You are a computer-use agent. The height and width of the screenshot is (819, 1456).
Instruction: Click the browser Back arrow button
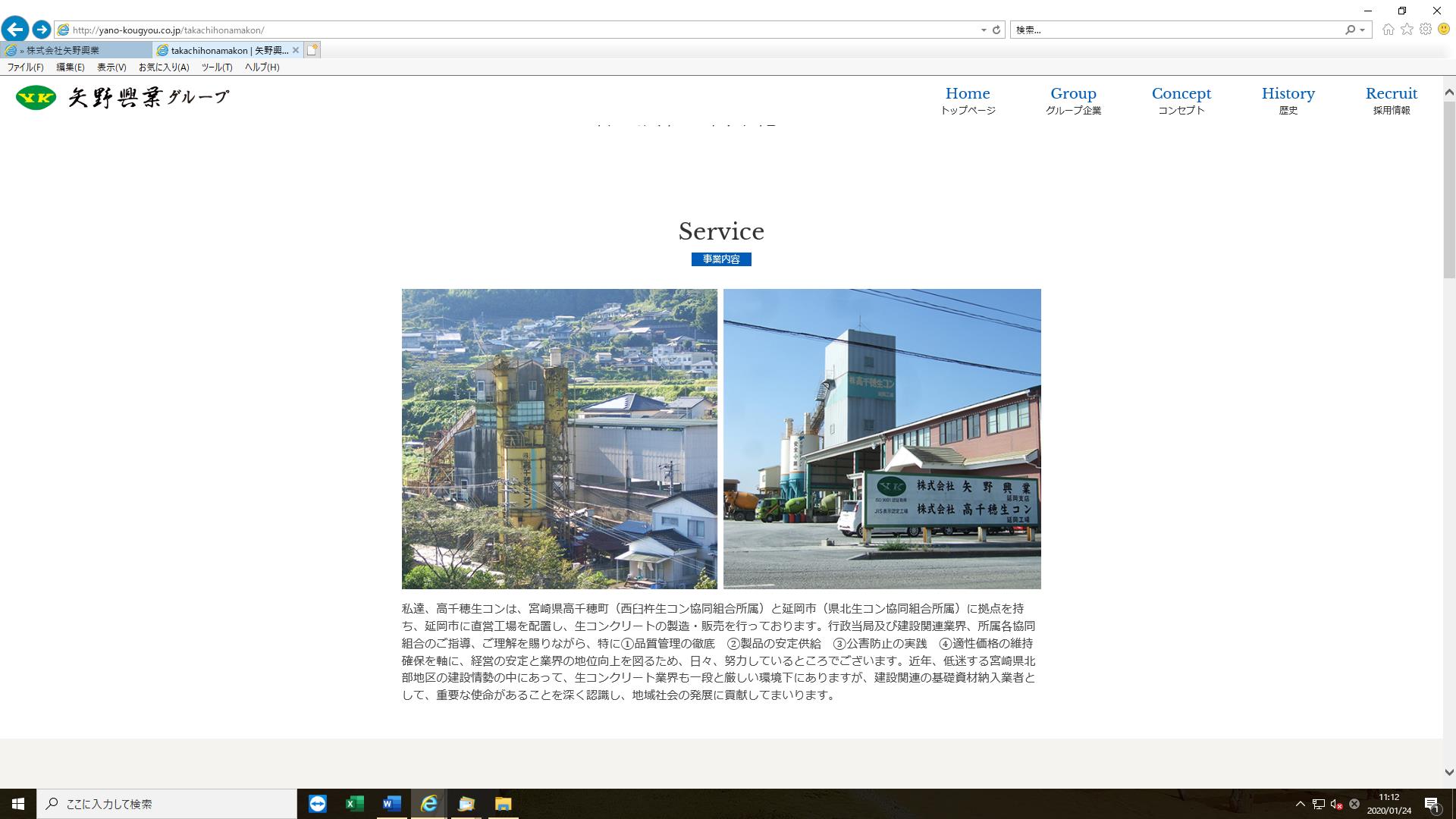pyautogui.click(x=15, y=30)
